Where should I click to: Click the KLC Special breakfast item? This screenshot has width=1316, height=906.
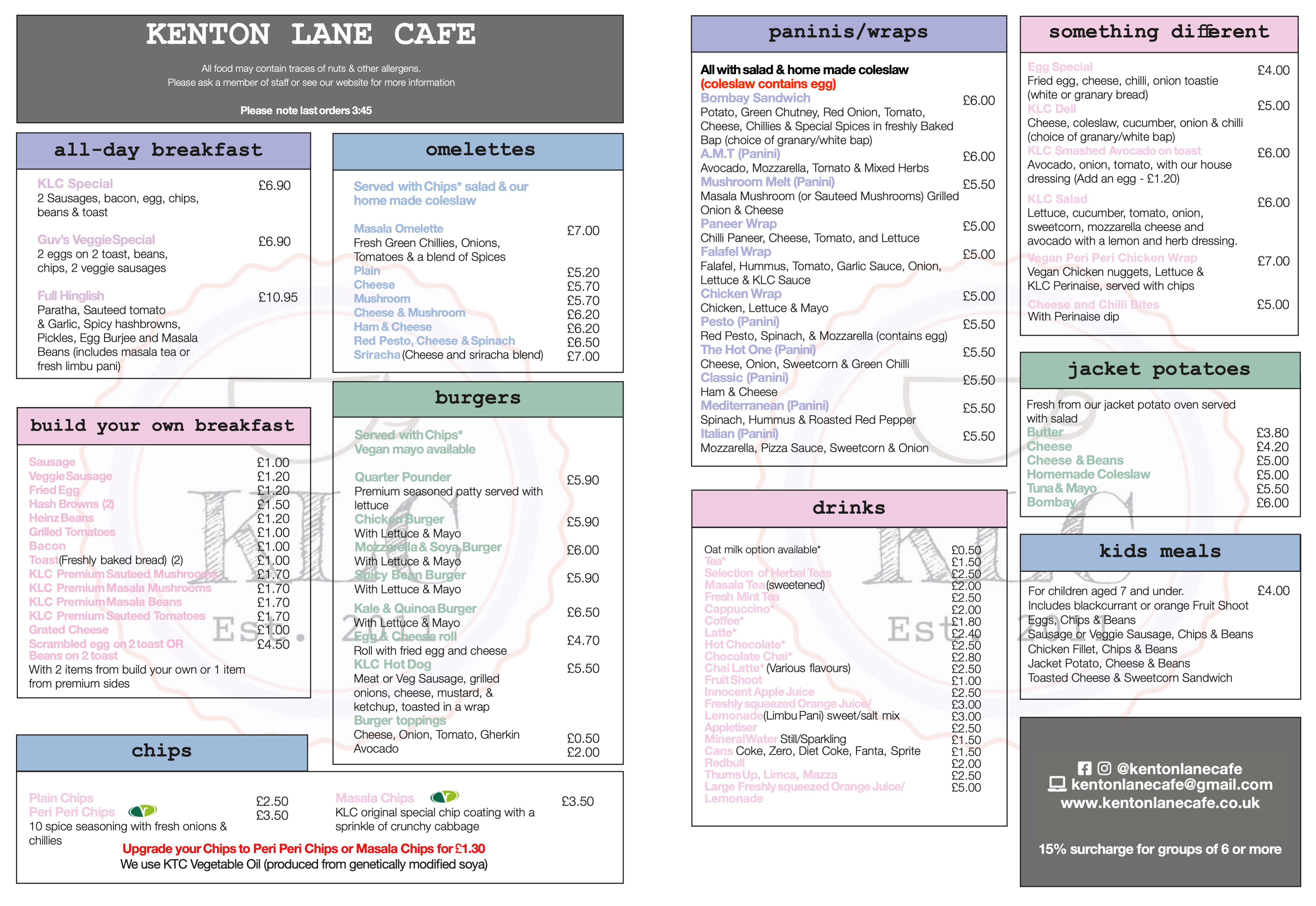[75, 183]
